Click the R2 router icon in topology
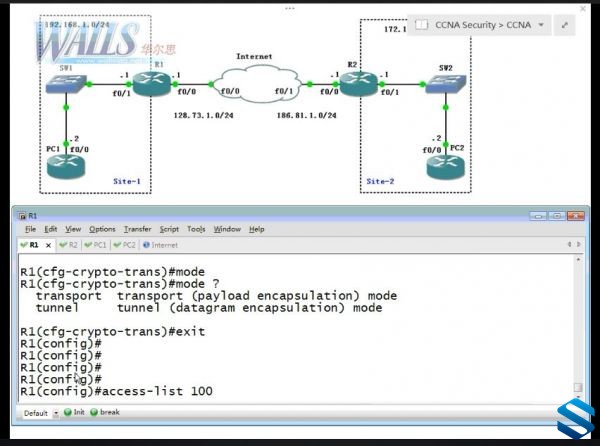600x446 pixels. [x=359, y=83]
